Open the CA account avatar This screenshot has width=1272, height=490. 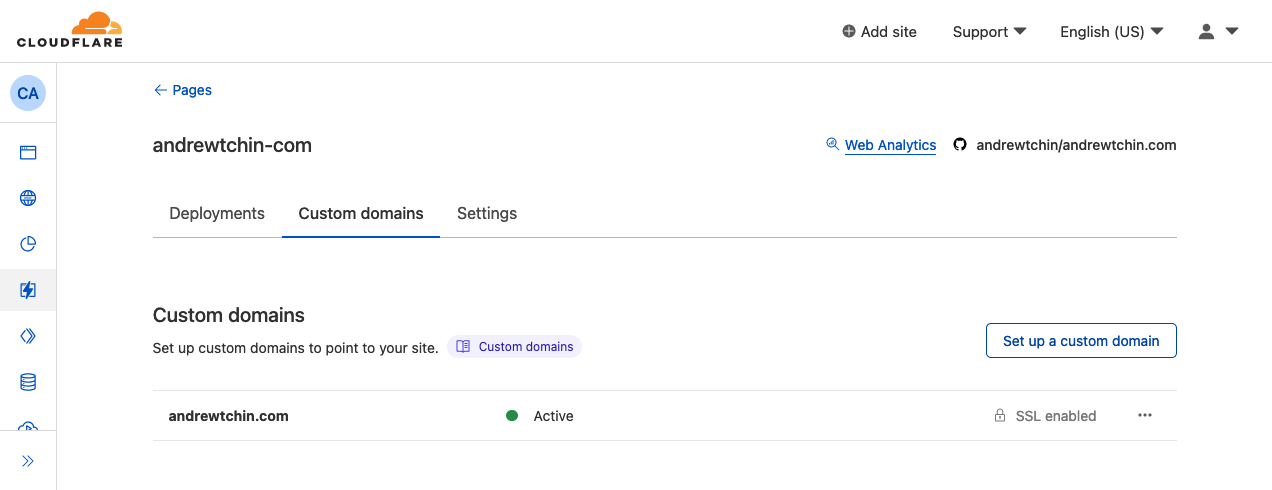pos(28,93)
